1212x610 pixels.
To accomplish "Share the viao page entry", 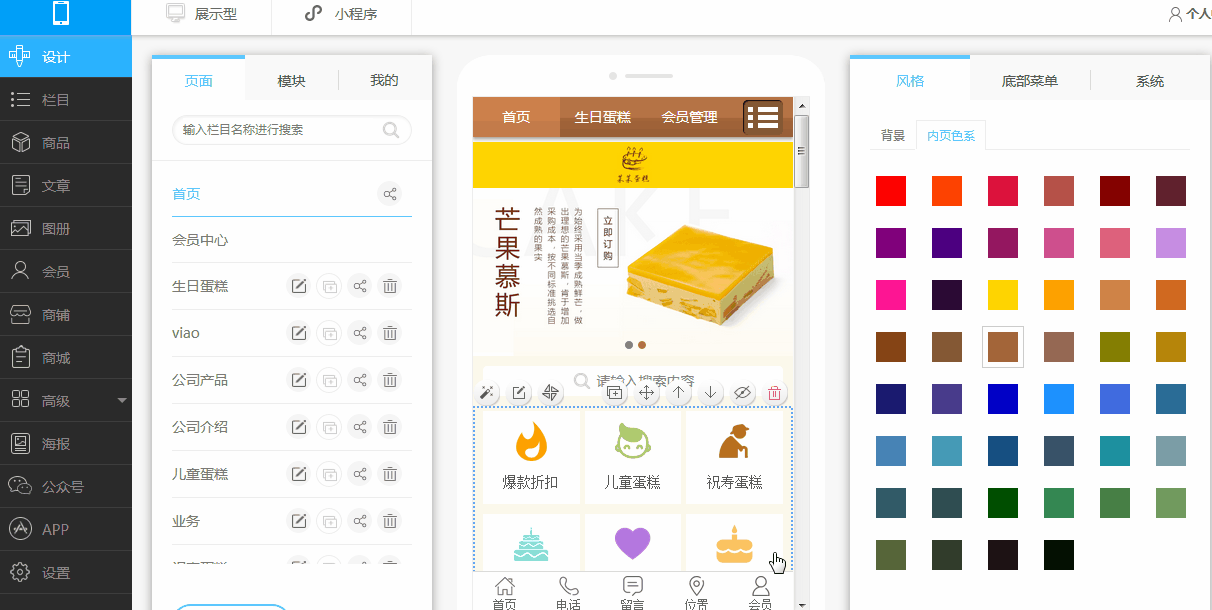I will pyautogui.click(x=360, y=333).
